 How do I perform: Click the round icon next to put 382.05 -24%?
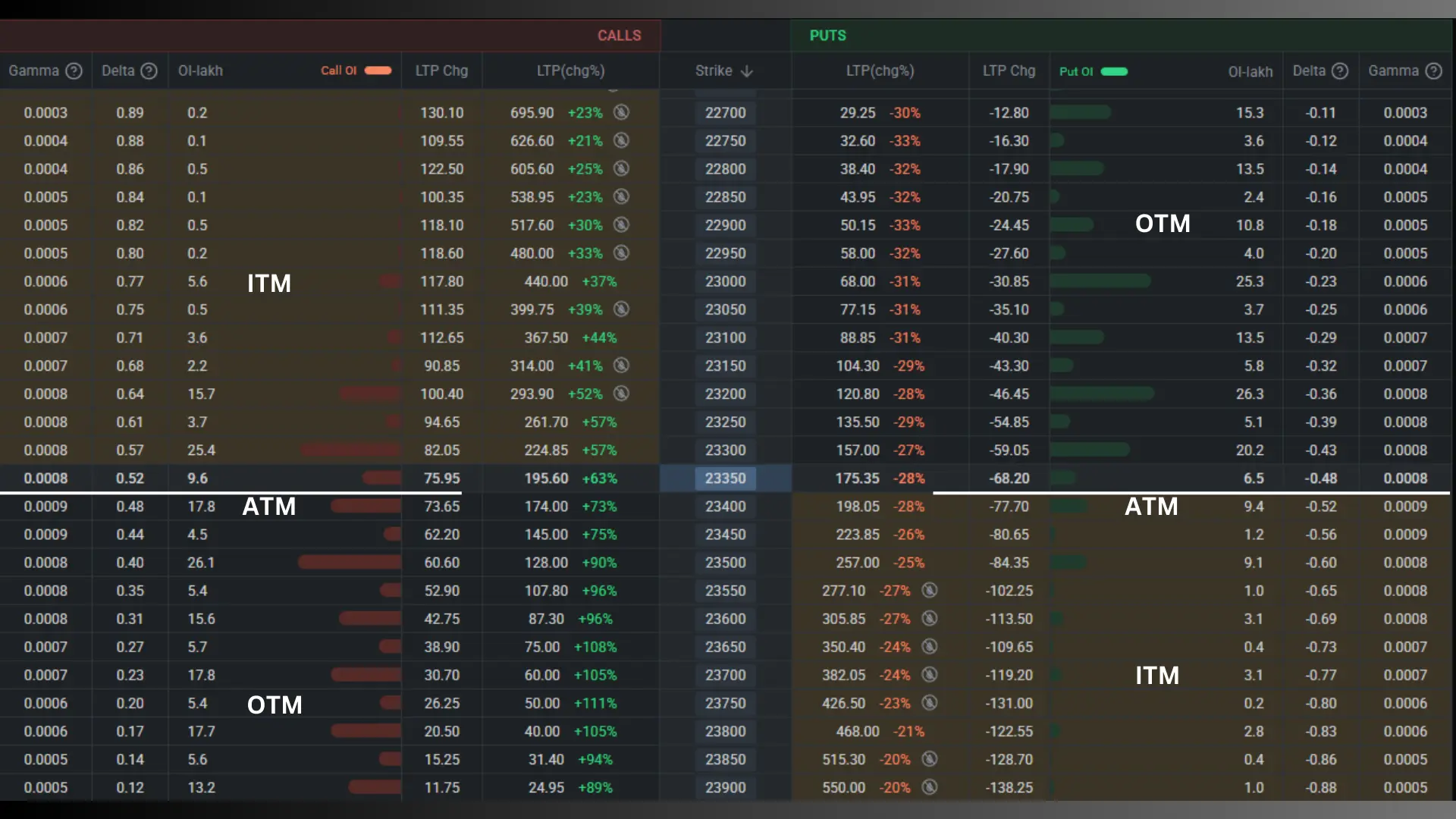930,674
